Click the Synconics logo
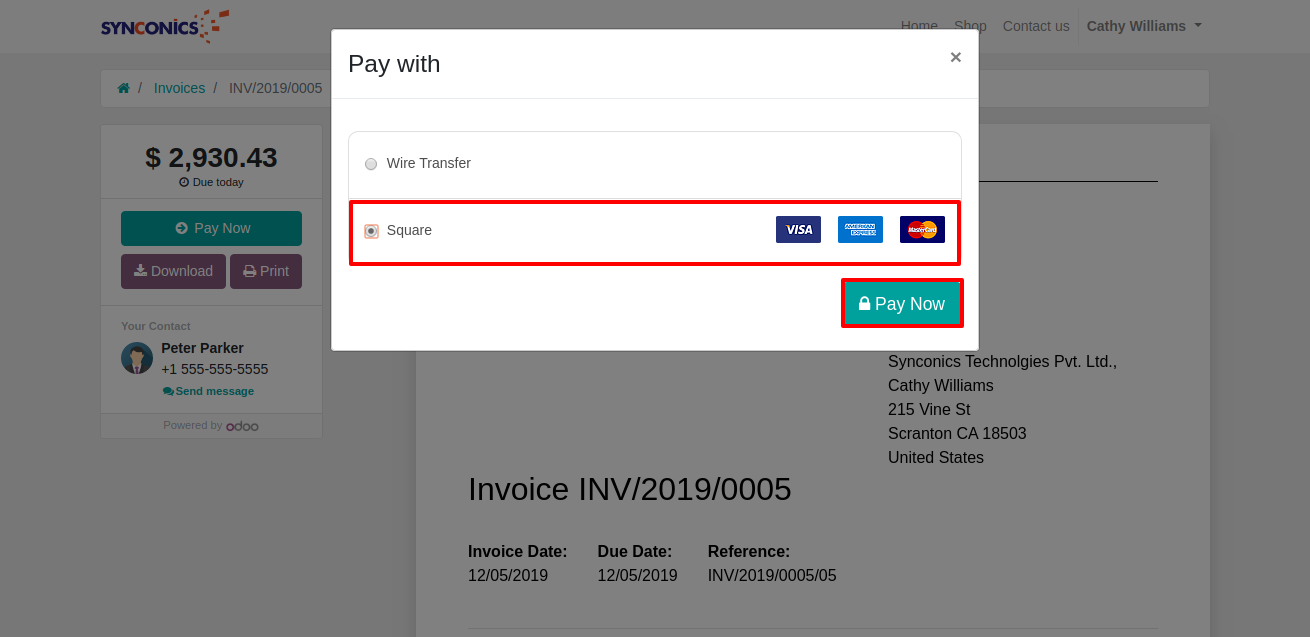 point(165,26)
